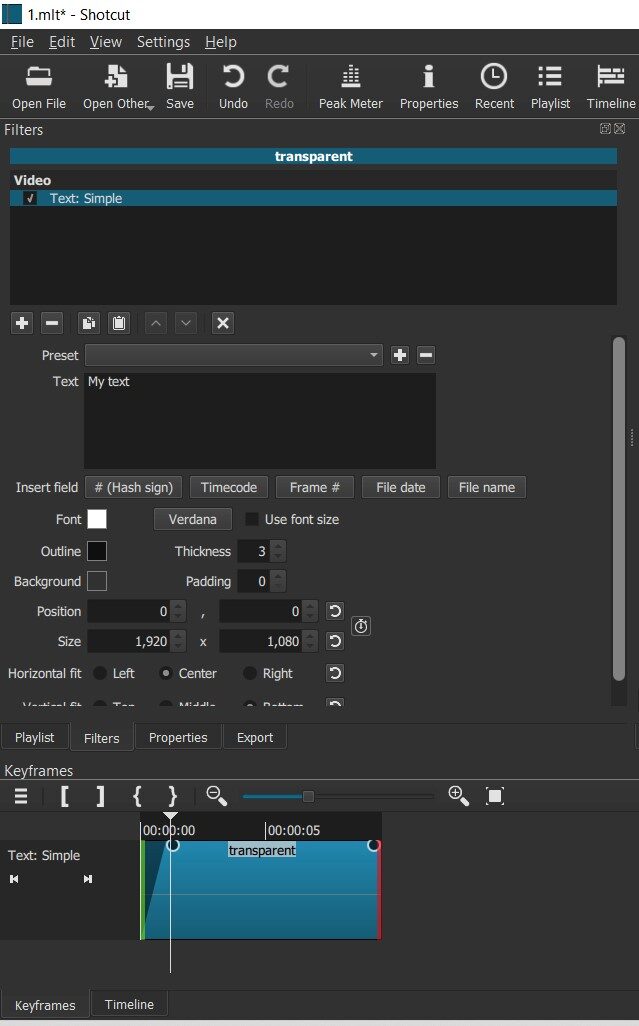Open the Outline color swatch
The image size is (639, 1026).
[97, 551]
